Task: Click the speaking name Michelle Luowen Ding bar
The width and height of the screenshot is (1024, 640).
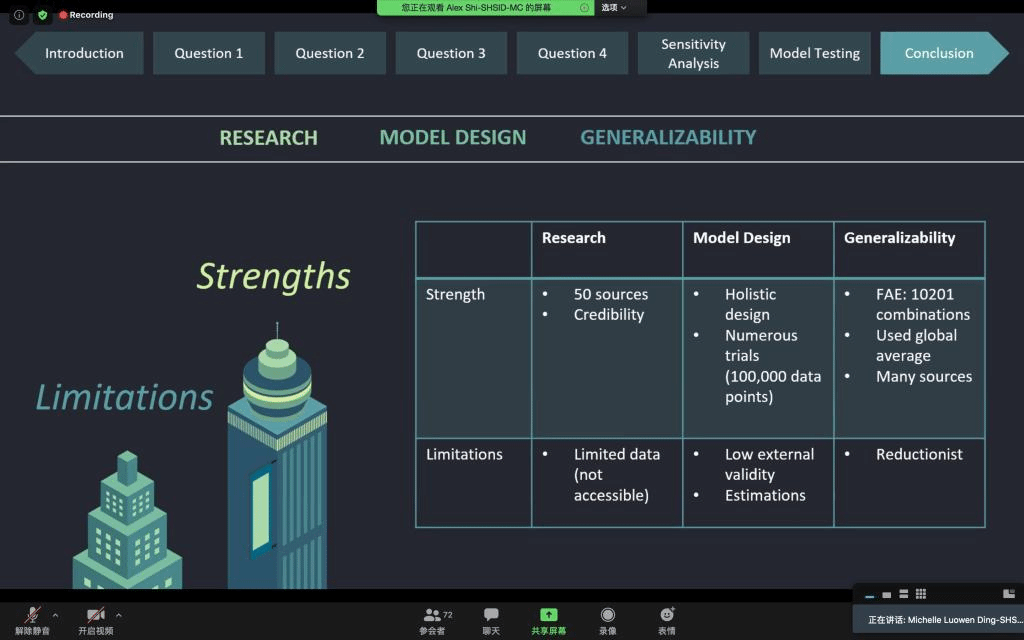Action: pos(938,620)
